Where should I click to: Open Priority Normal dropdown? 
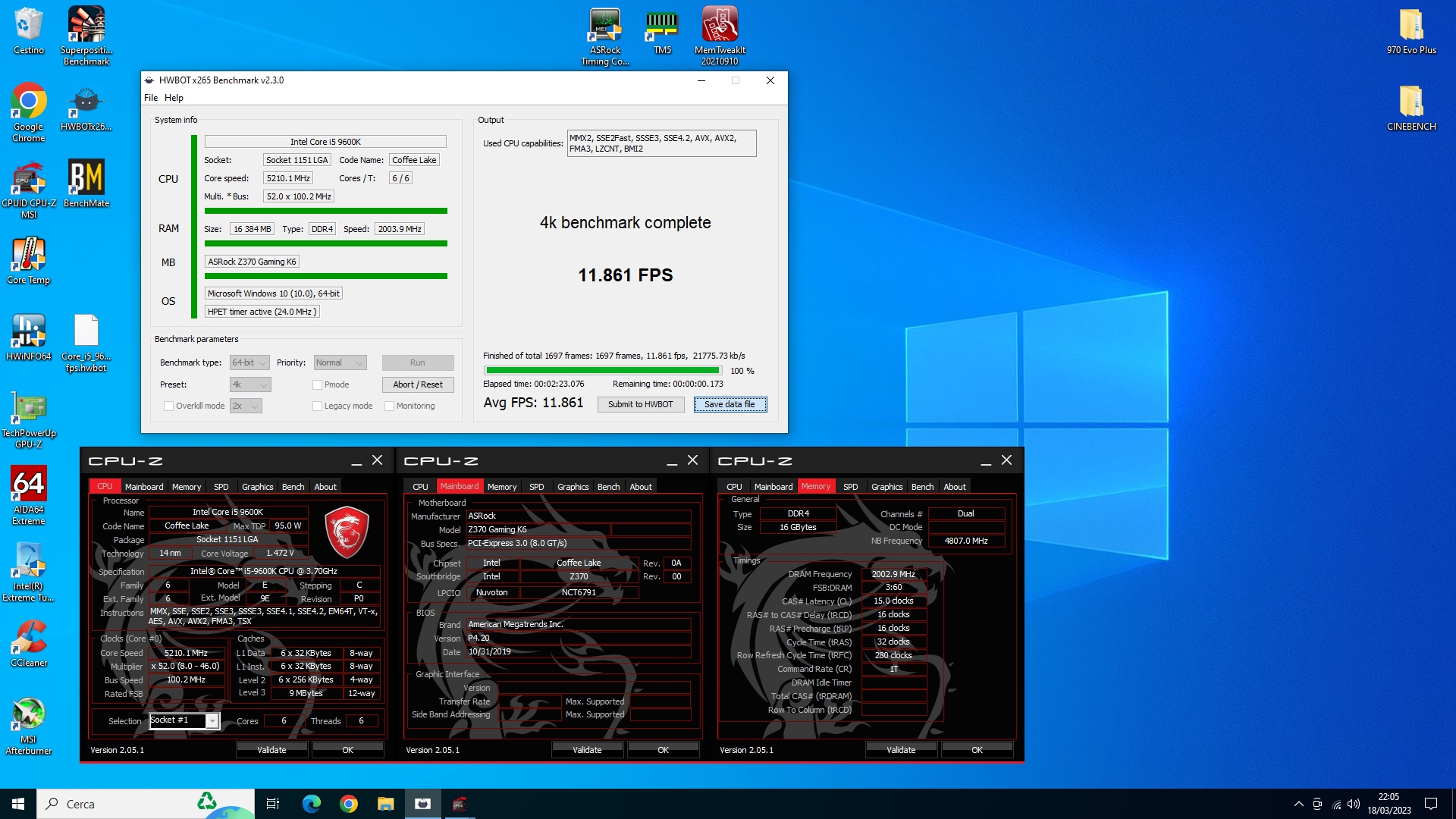340,362
